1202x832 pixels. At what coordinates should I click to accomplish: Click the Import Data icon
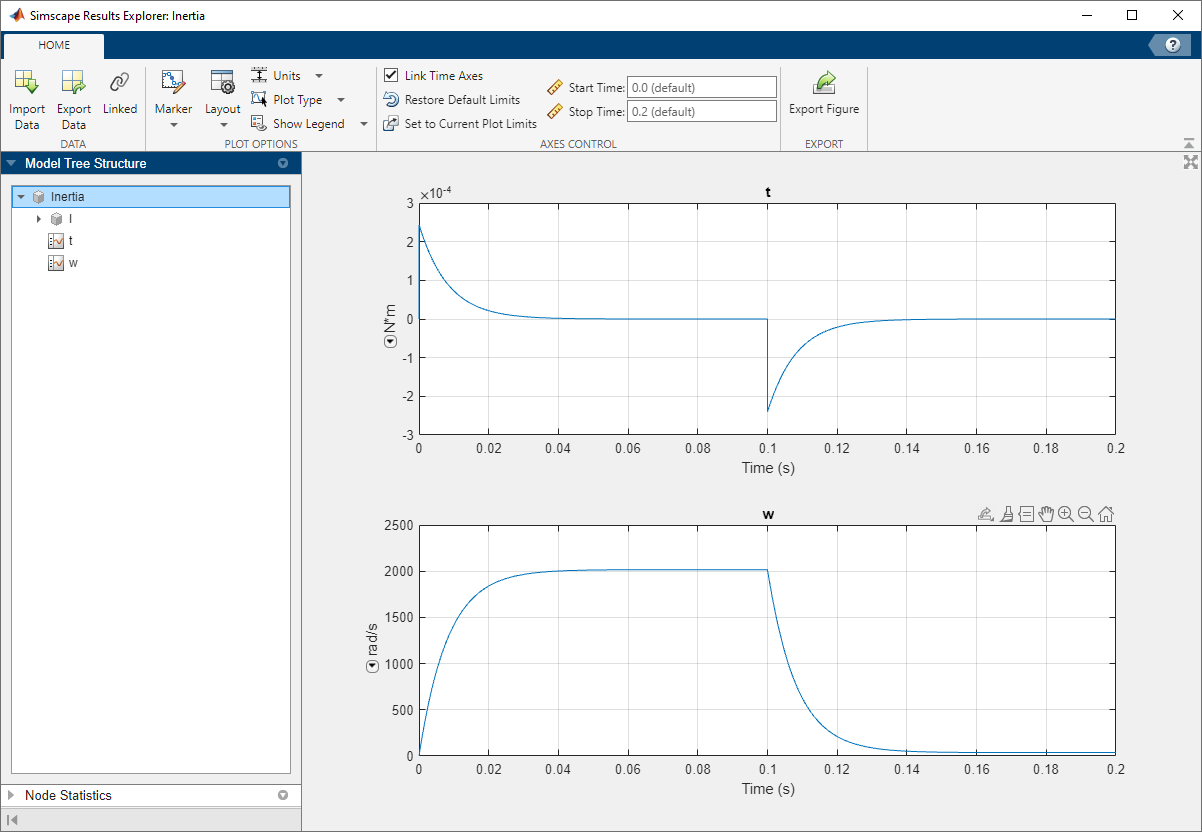point(27,83)
